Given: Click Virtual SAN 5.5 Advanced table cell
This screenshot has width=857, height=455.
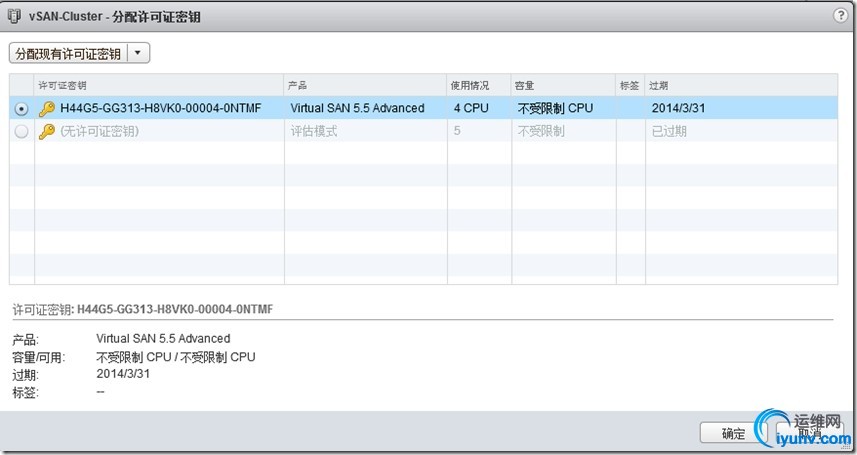Looking at the screenshot, I should 357,108.
